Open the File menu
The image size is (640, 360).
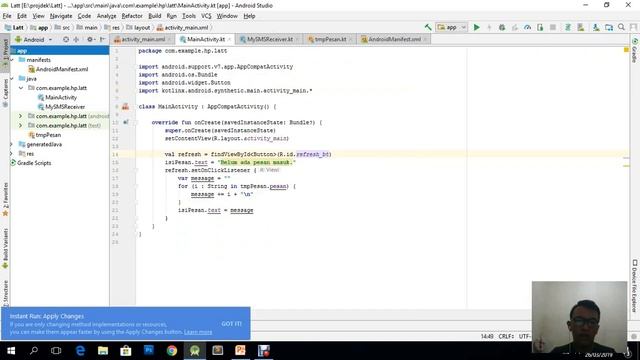(x=7, y=16)
